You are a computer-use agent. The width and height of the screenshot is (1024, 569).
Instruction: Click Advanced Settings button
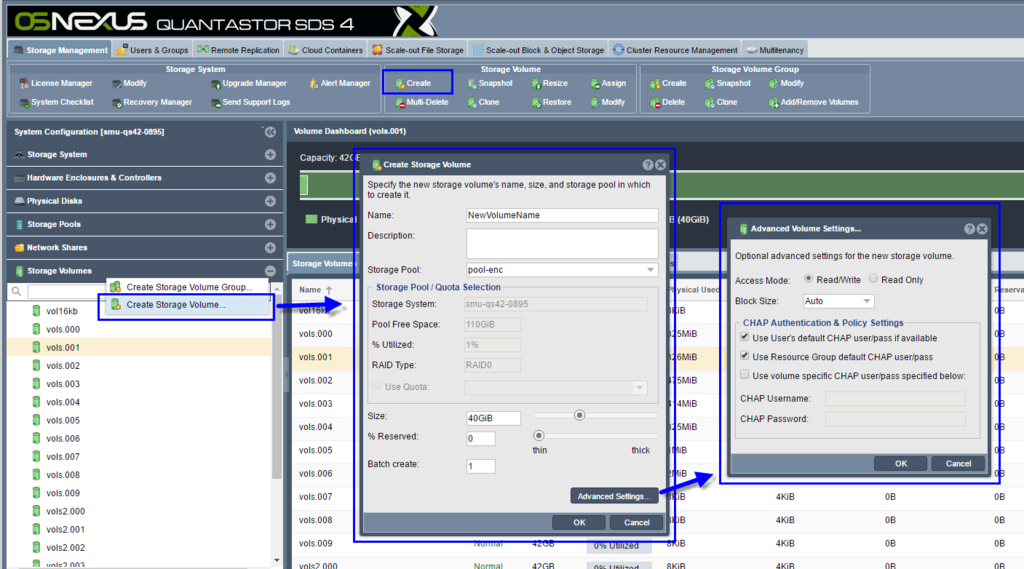pyautogui.click(x=614, y=496)
